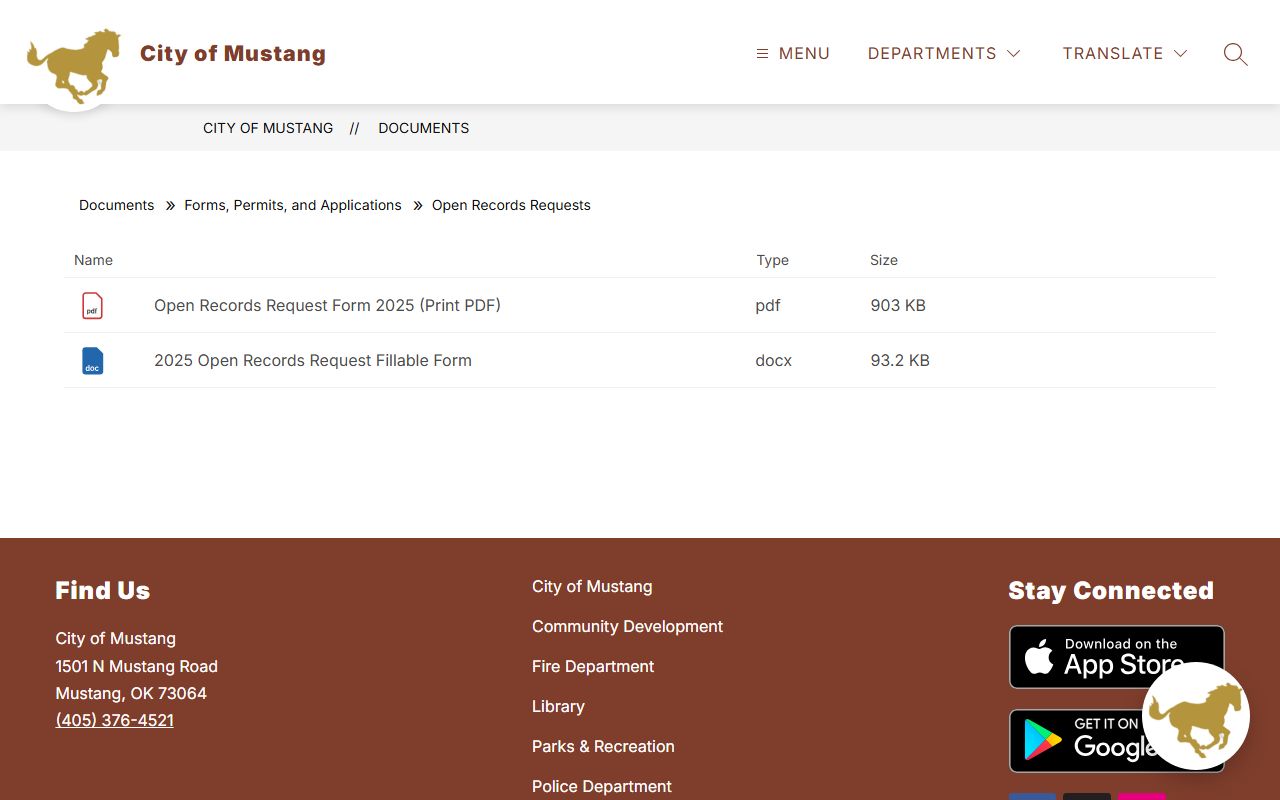This screenshot has width=1280, height=800.
Task: Click the Size column header
Action: pos(884,260)
